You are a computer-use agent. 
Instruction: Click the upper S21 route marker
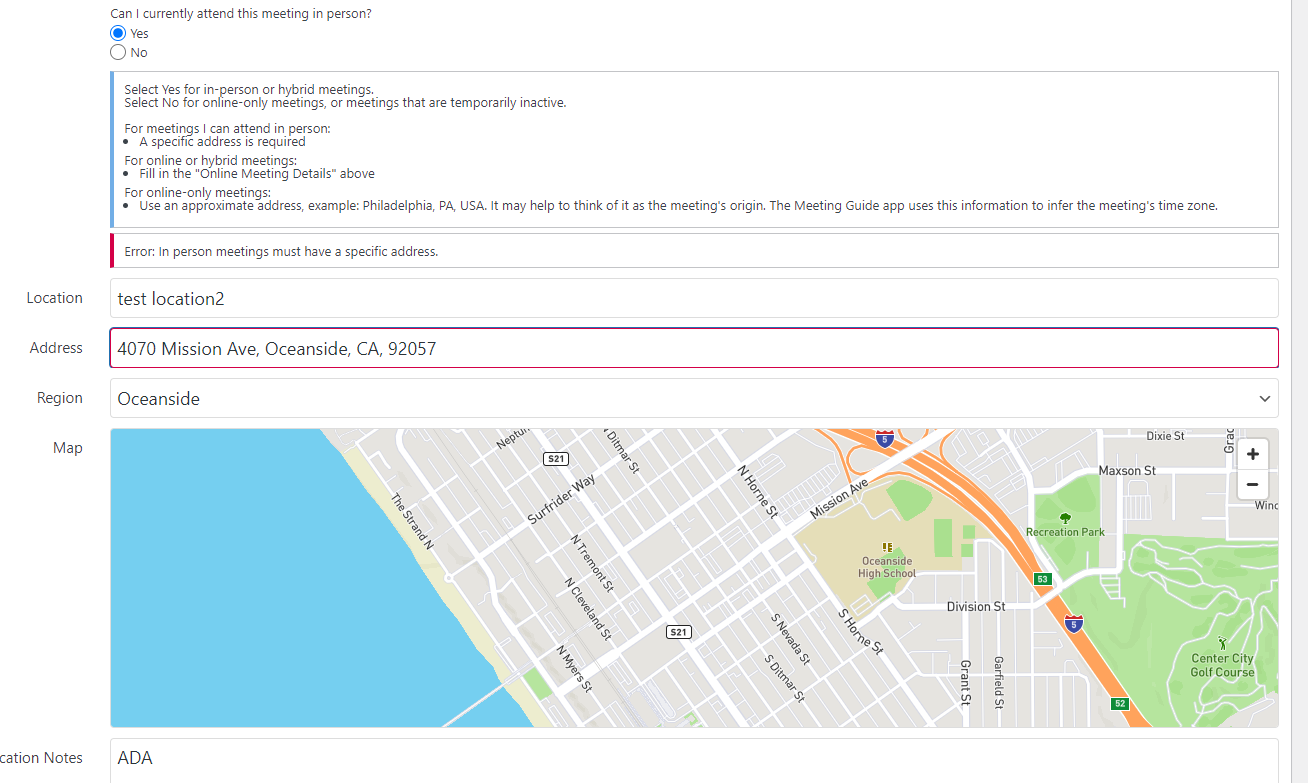[557, 458]
